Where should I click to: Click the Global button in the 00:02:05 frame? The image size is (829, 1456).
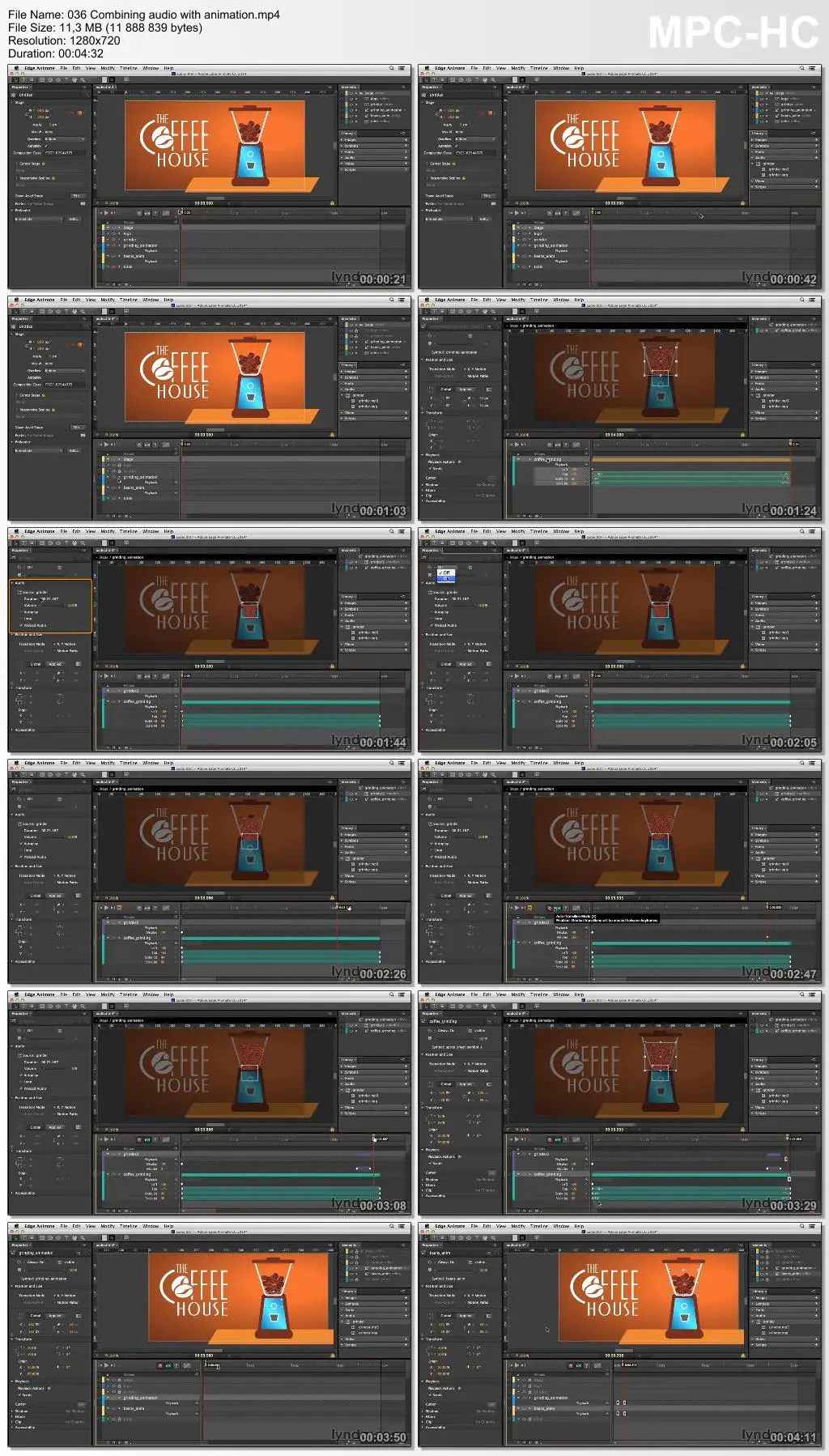[446, 664]
